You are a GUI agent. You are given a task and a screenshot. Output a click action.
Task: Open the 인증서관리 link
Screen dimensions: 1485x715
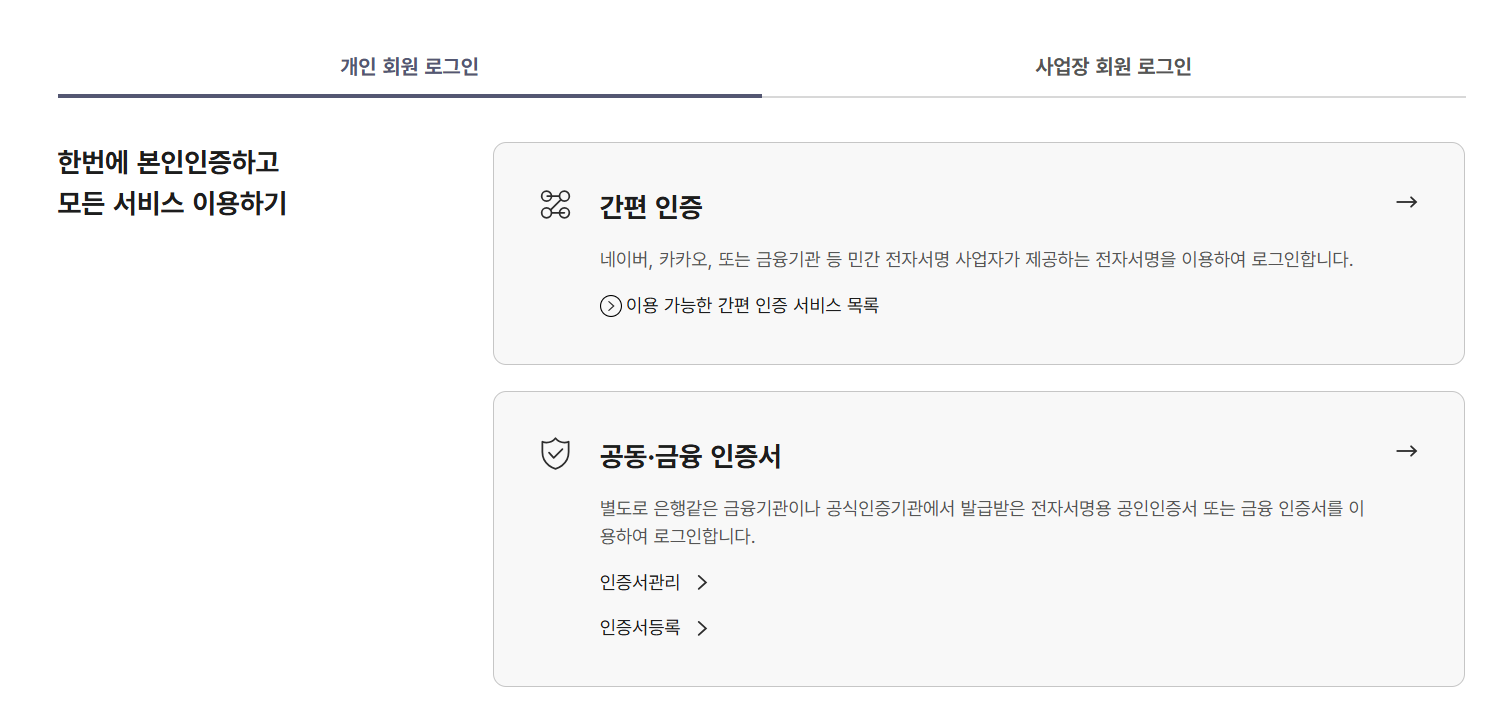tap(654, 582)
